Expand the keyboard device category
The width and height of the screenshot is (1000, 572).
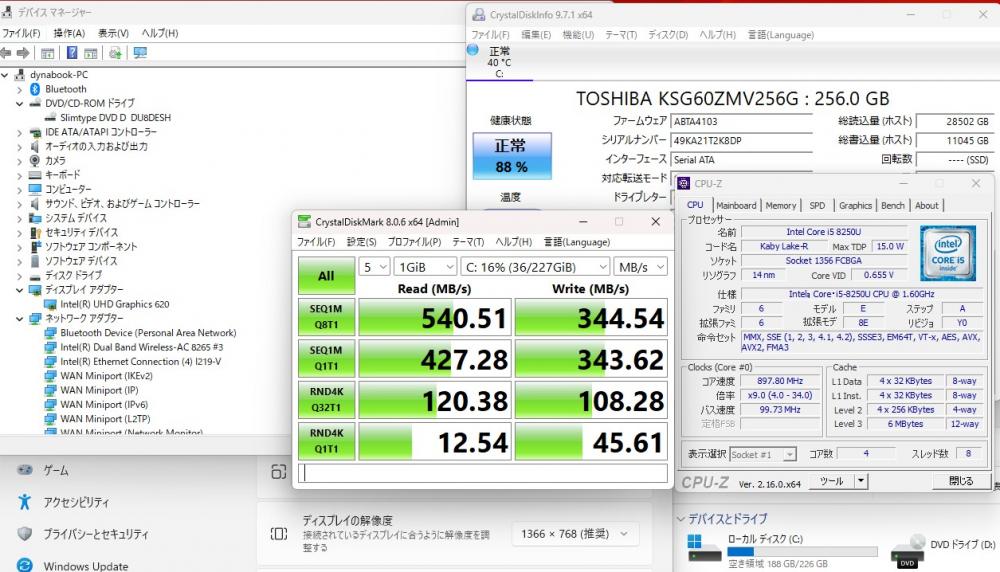click(19, 175)
